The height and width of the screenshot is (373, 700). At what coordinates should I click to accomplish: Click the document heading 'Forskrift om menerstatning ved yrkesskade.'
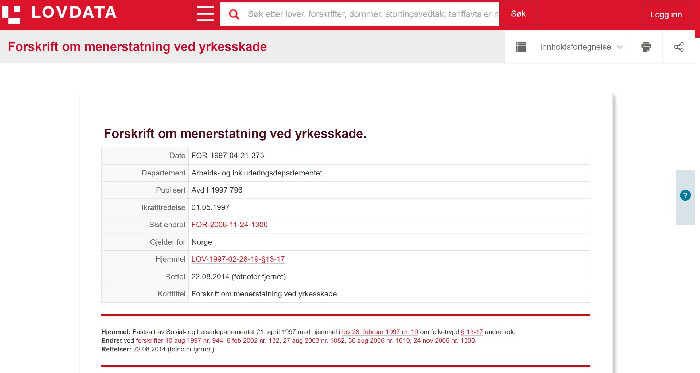tap(235, 134)
